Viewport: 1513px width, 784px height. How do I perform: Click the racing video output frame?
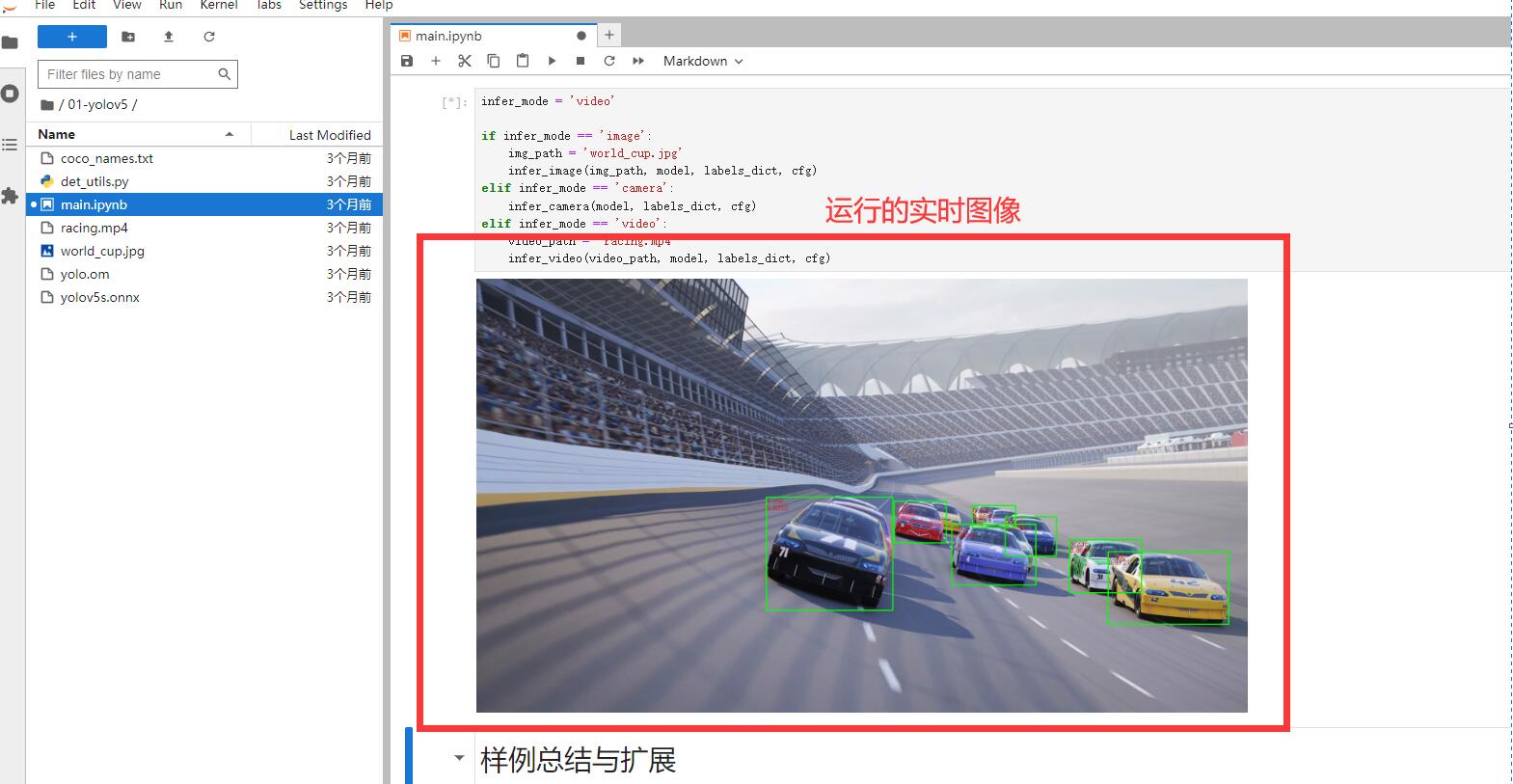[x=861, y=496]
